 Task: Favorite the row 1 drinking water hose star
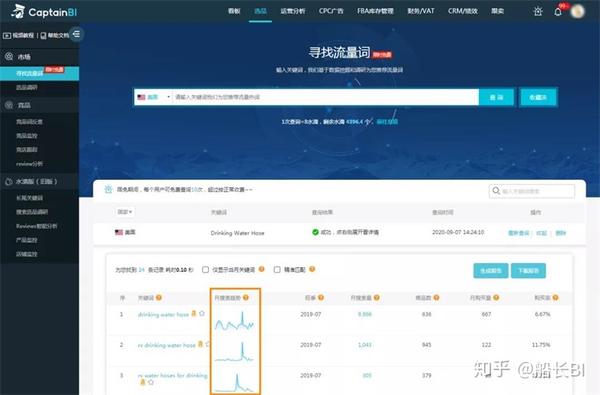point(202,313)
